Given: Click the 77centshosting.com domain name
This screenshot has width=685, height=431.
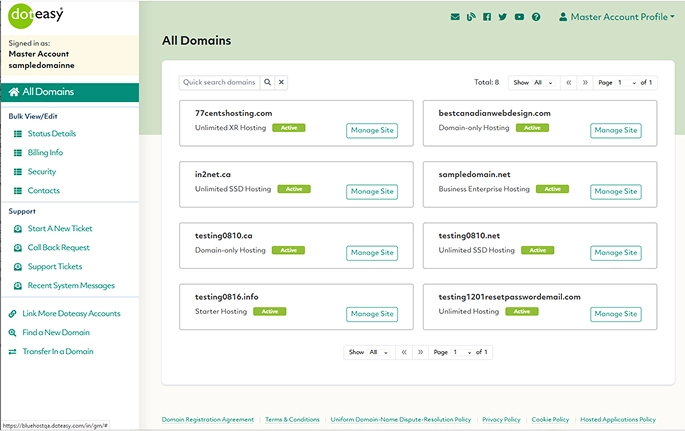Looking at the screenshot, I should click(233, 114).
